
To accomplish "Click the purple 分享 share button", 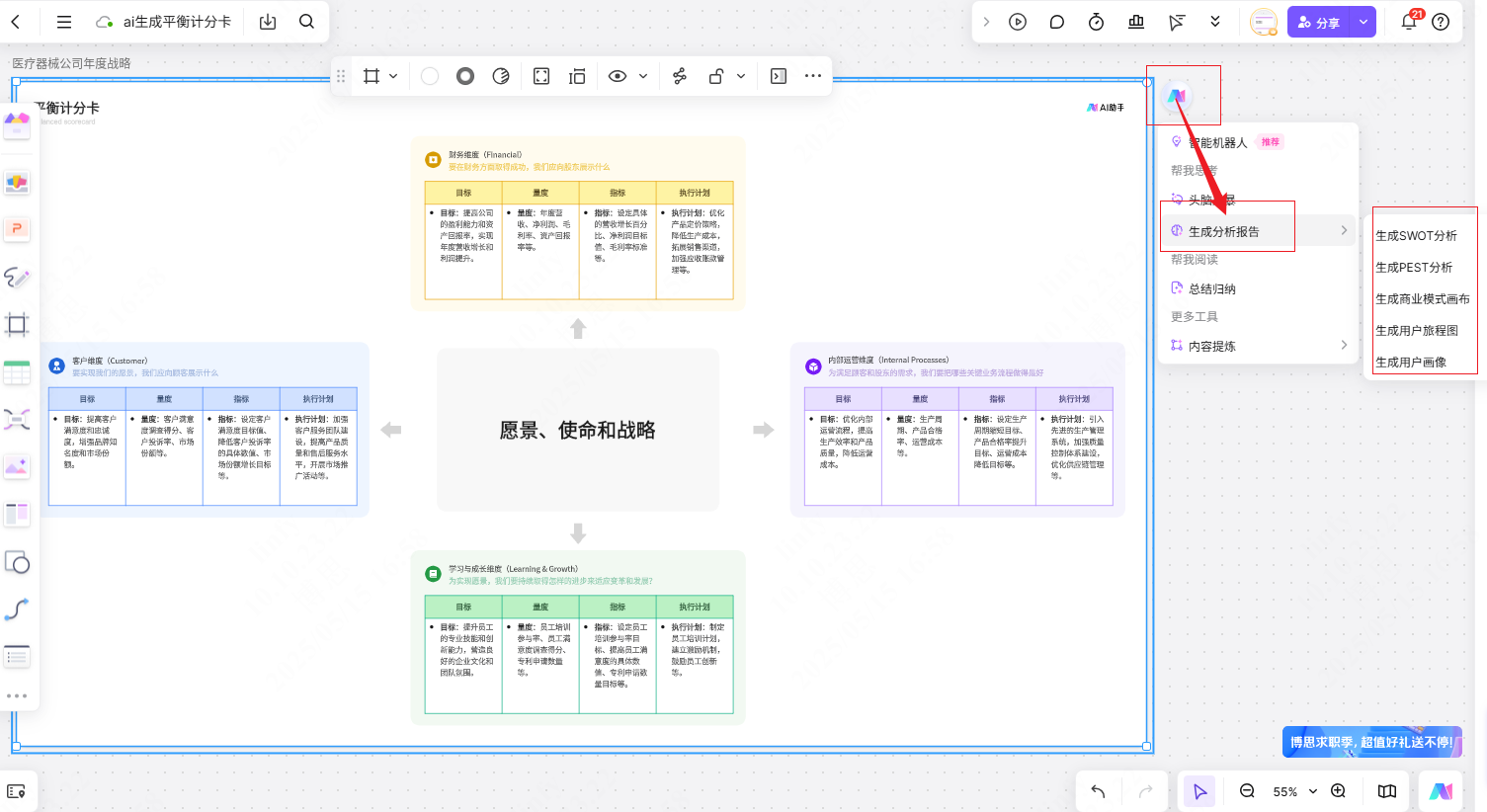I will 1319,22.
